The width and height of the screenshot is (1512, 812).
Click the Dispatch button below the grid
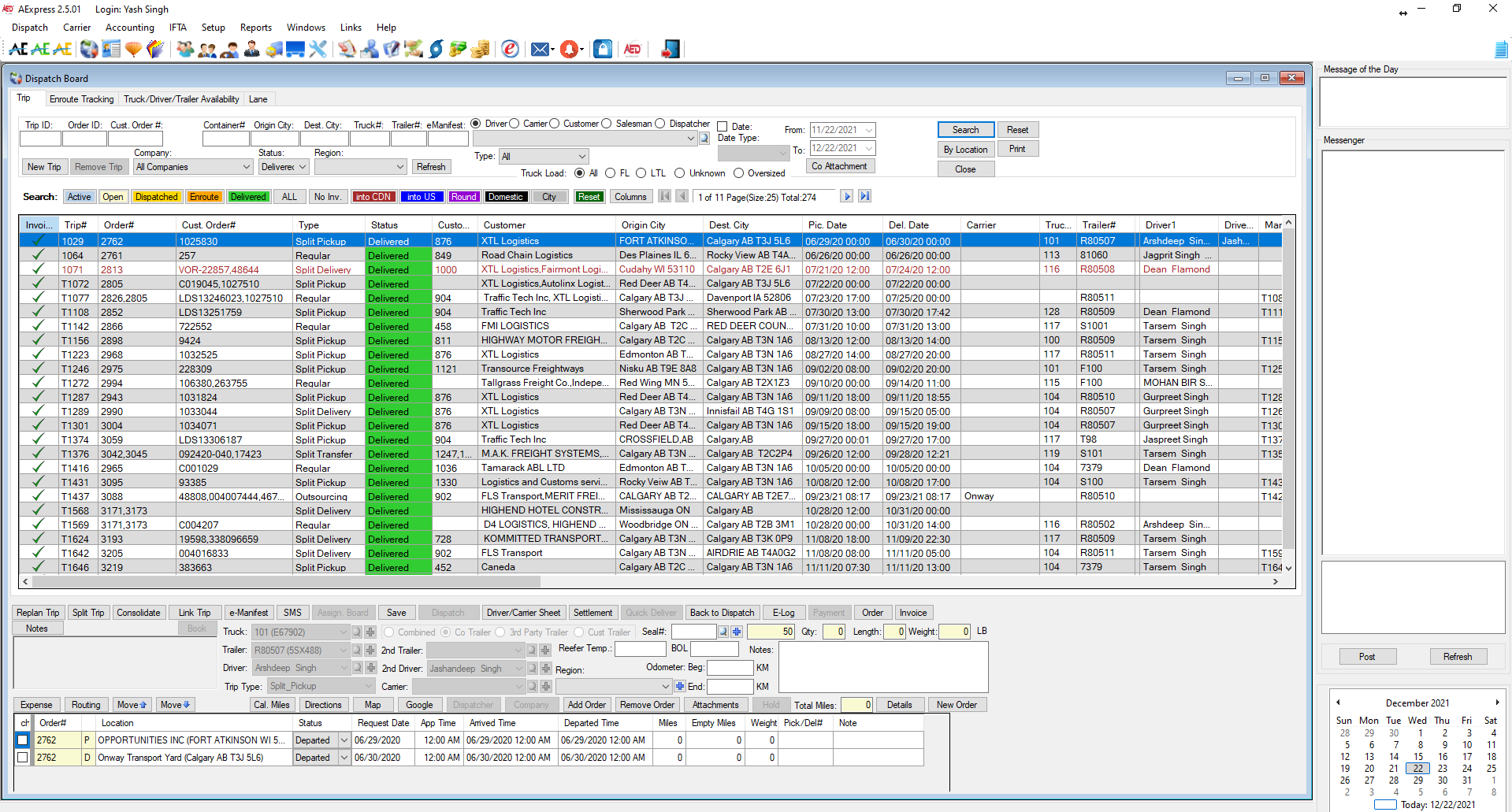coord(448,612)
